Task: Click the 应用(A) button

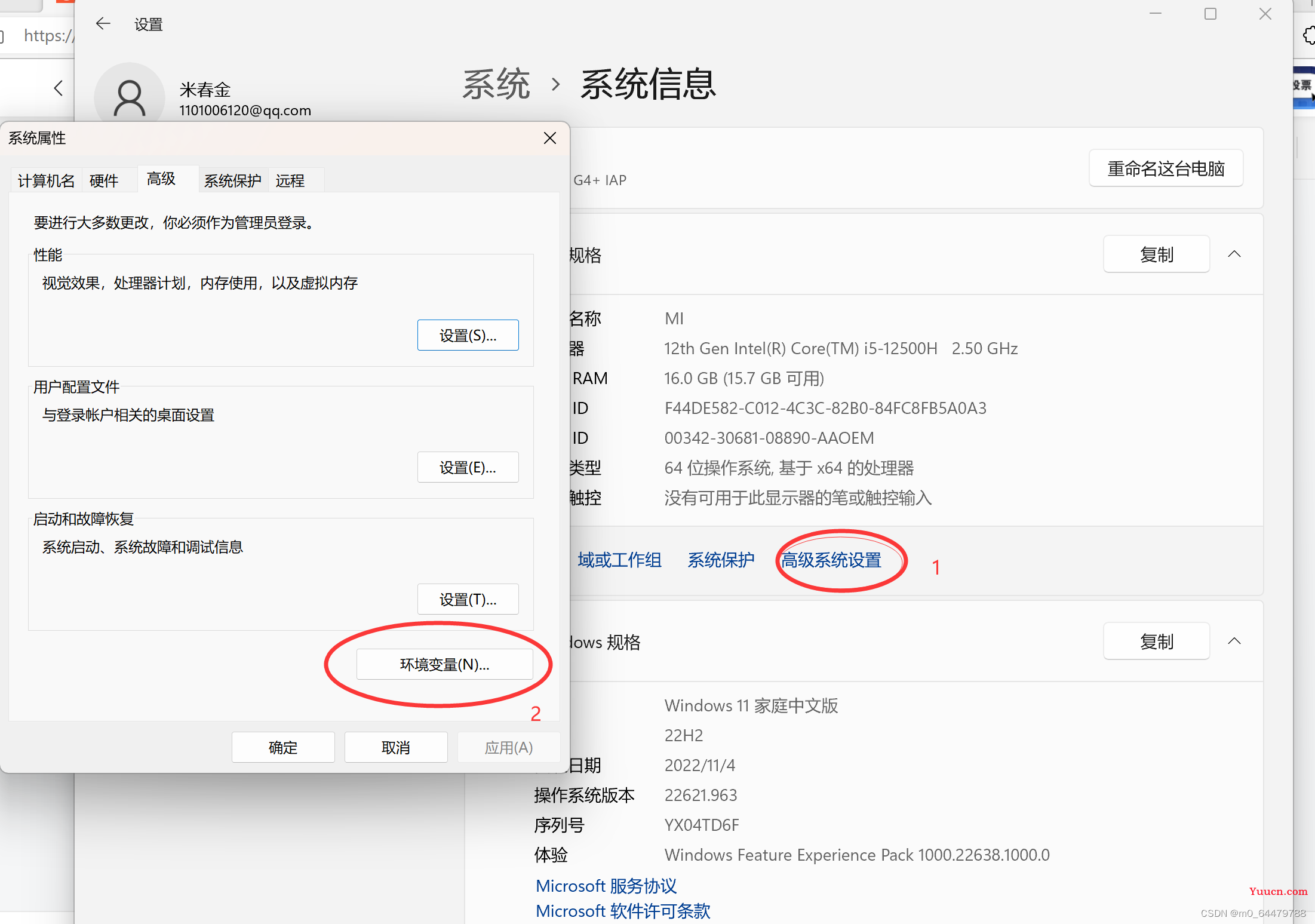Action: [509, 747]
